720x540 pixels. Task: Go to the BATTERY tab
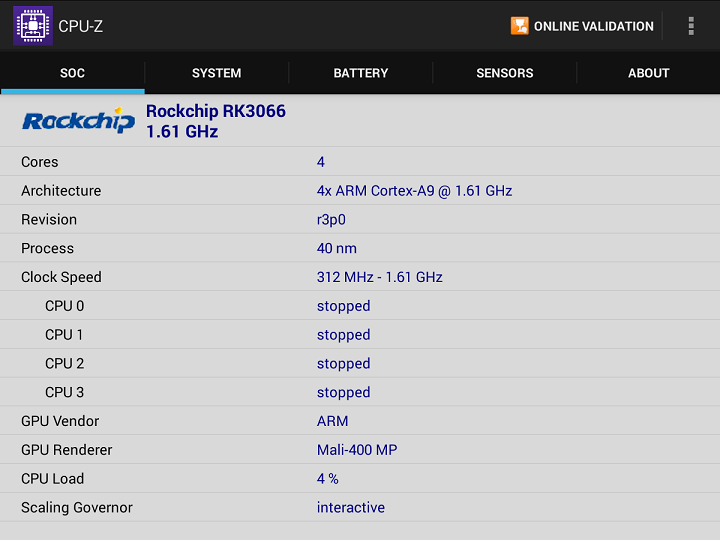coord(360,73)
